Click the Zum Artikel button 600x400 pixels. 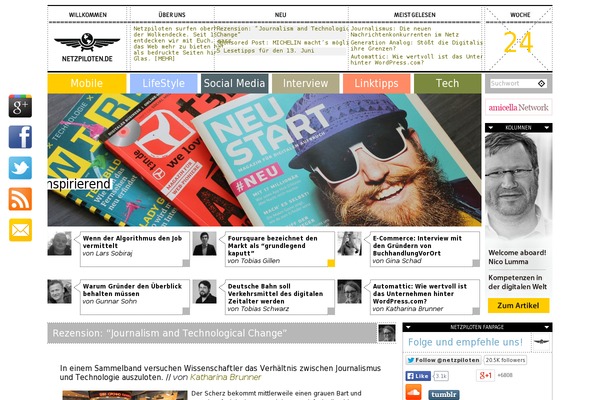(518, 305)
